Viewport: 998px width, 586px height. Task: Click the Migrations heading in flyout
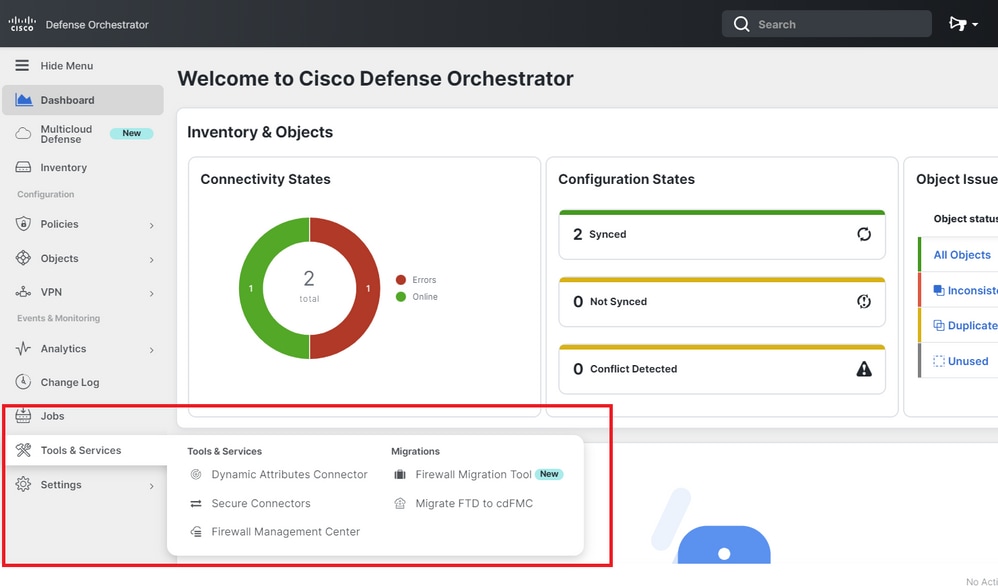[x=415, y=451]
